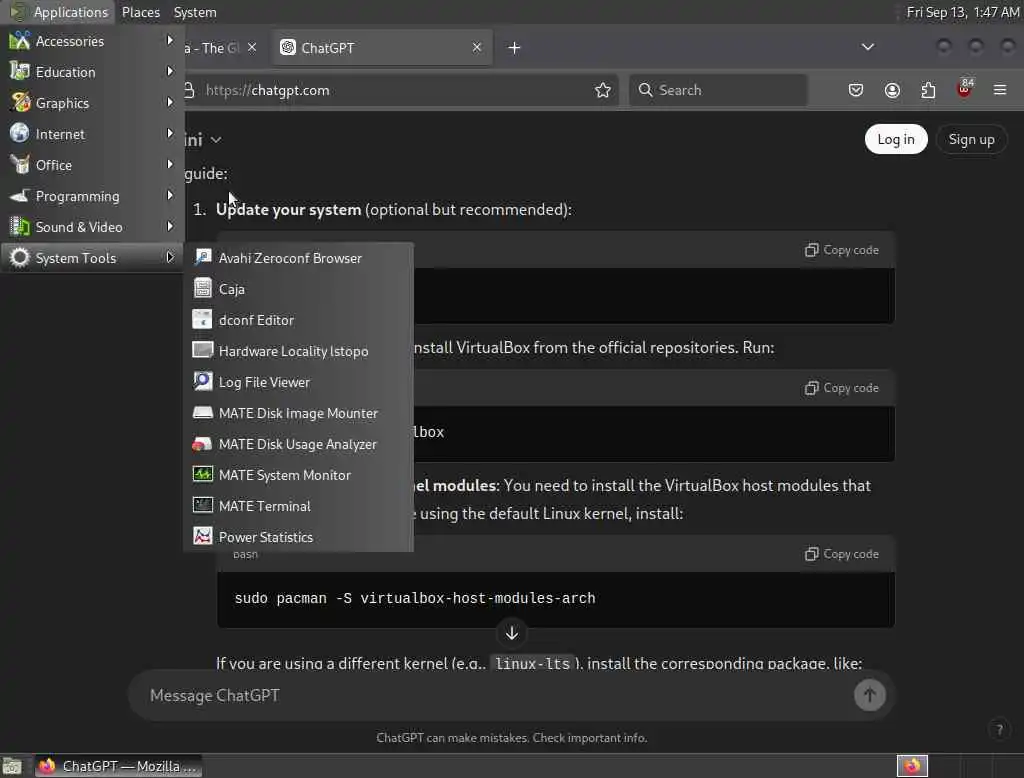1024x778 pixels.
Task: Open the Firefox account icon
Action: [892, 90]
